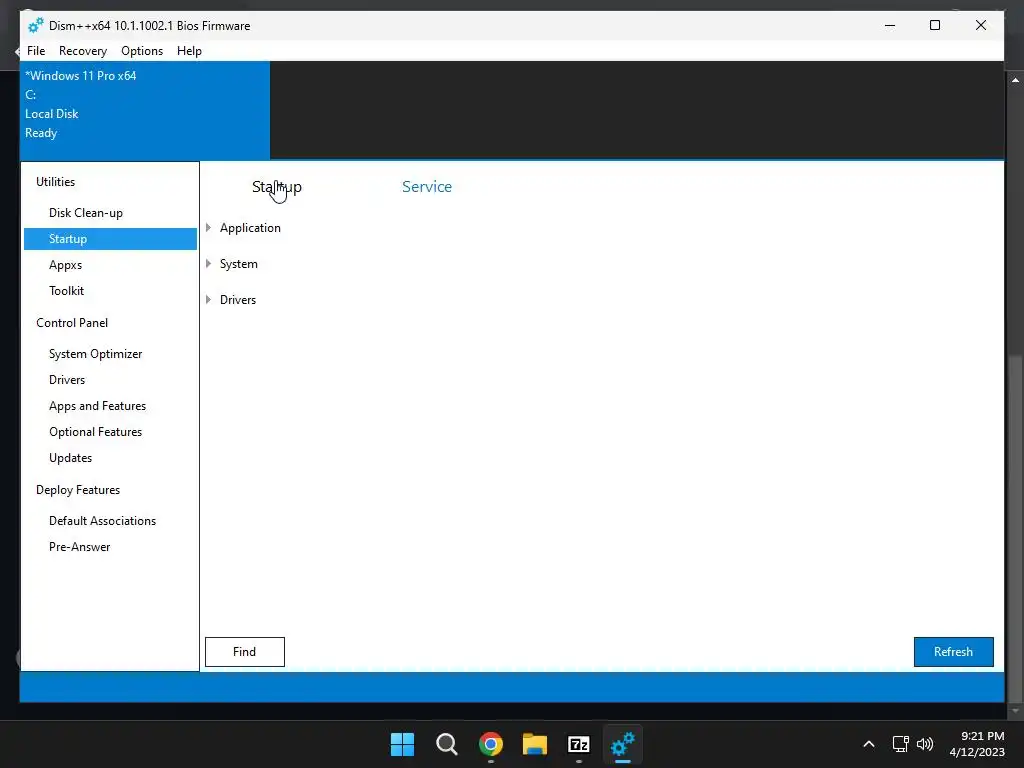Close the Dism++ window
This screenshot has height=768, width=1024.
coord(981,25)
